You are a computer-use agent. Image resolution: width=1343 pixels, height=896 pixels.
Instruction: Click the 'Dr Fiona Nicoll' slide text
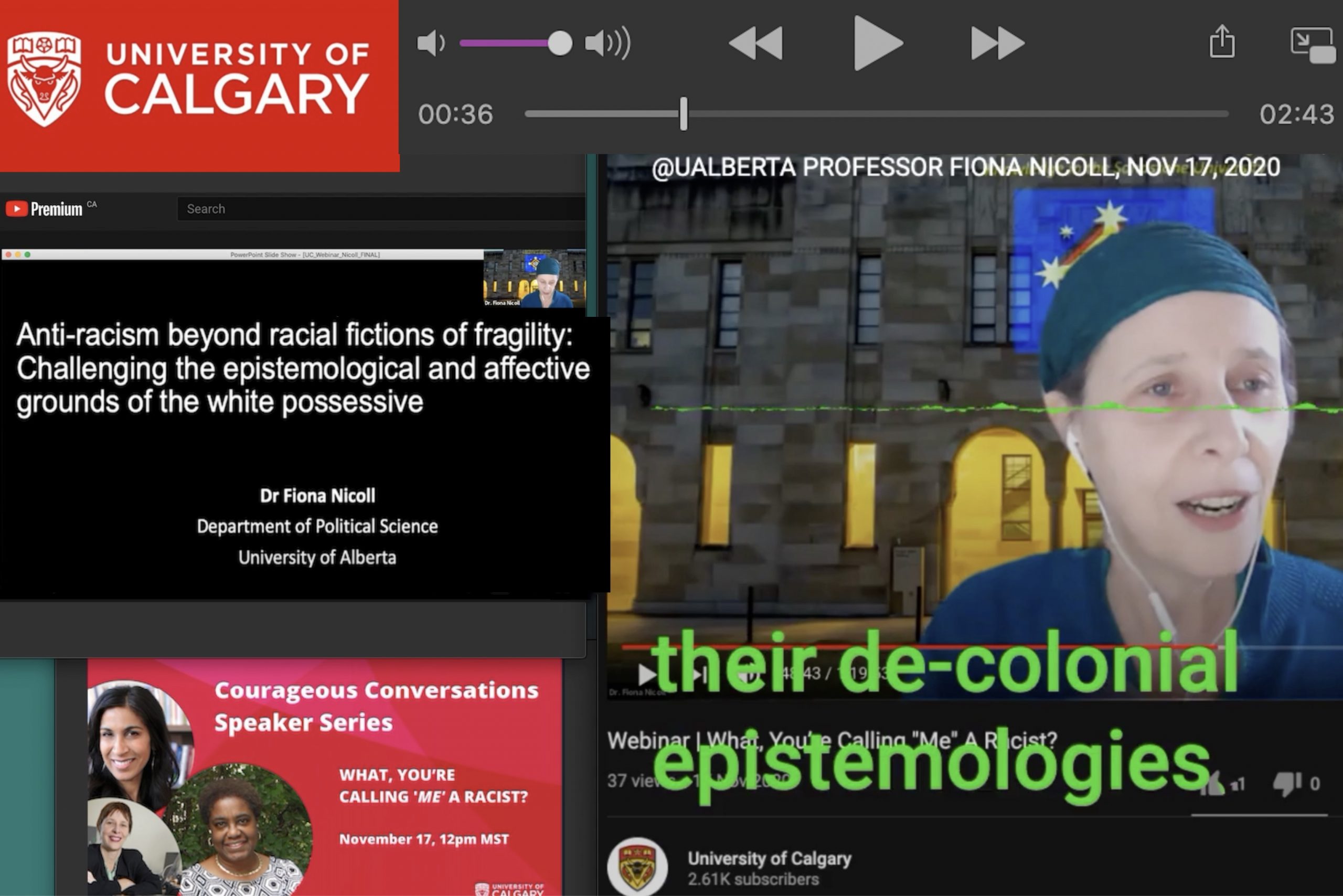[x=317, y=495]
